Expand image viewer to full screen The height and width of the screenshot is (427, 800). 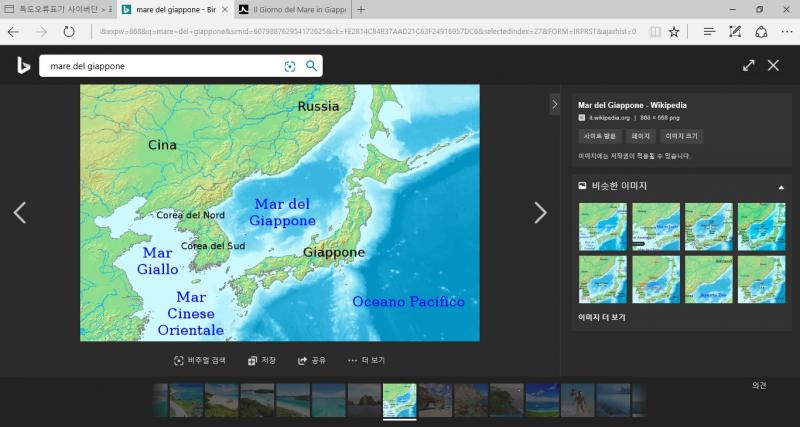click(748, 65)
